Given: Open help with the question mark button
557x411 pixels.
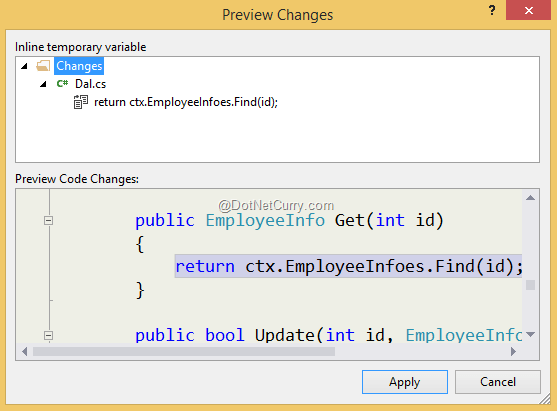Looking at the screenshot, I should (x=492, y=10).
